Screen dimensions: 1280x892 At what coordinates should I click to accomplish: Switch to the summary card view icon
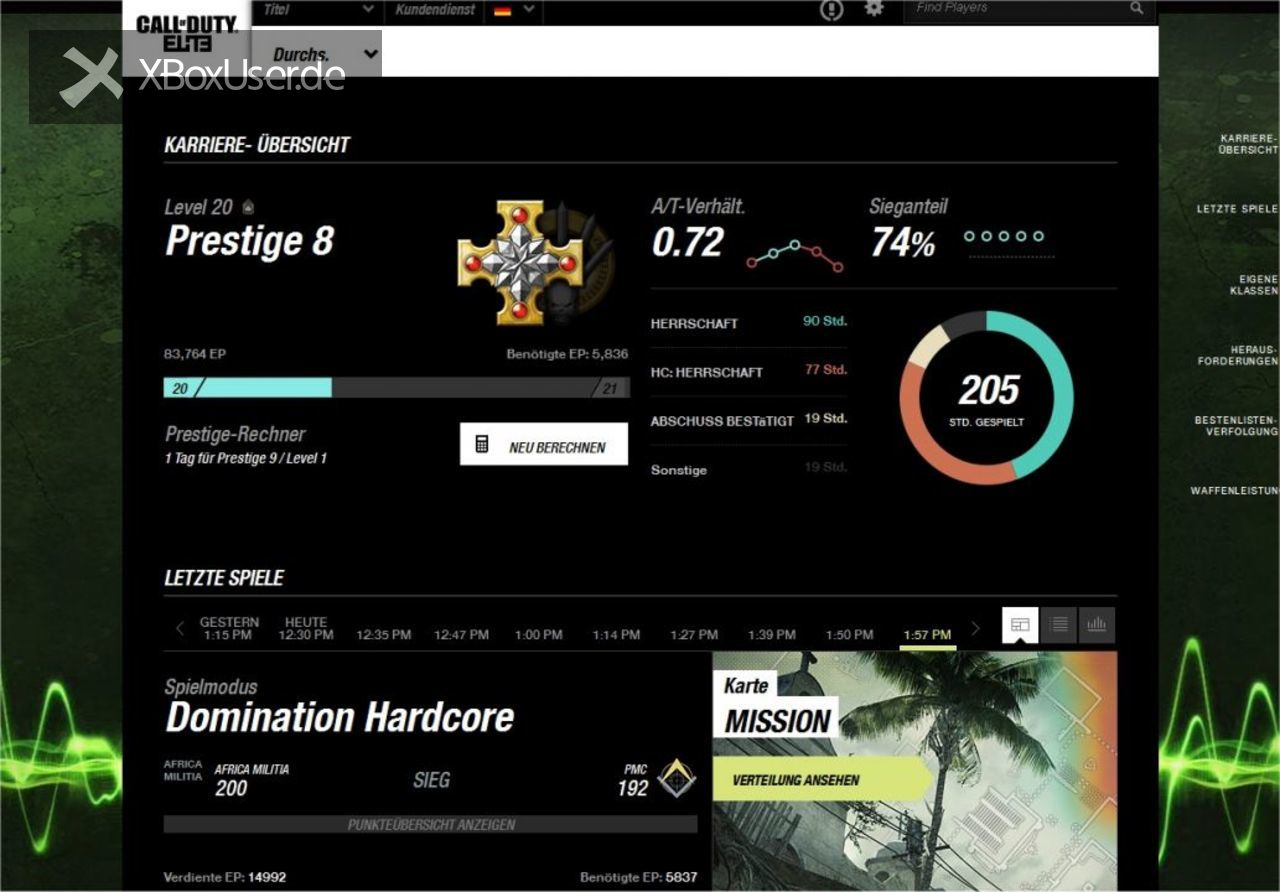[x=1020, y=625]
